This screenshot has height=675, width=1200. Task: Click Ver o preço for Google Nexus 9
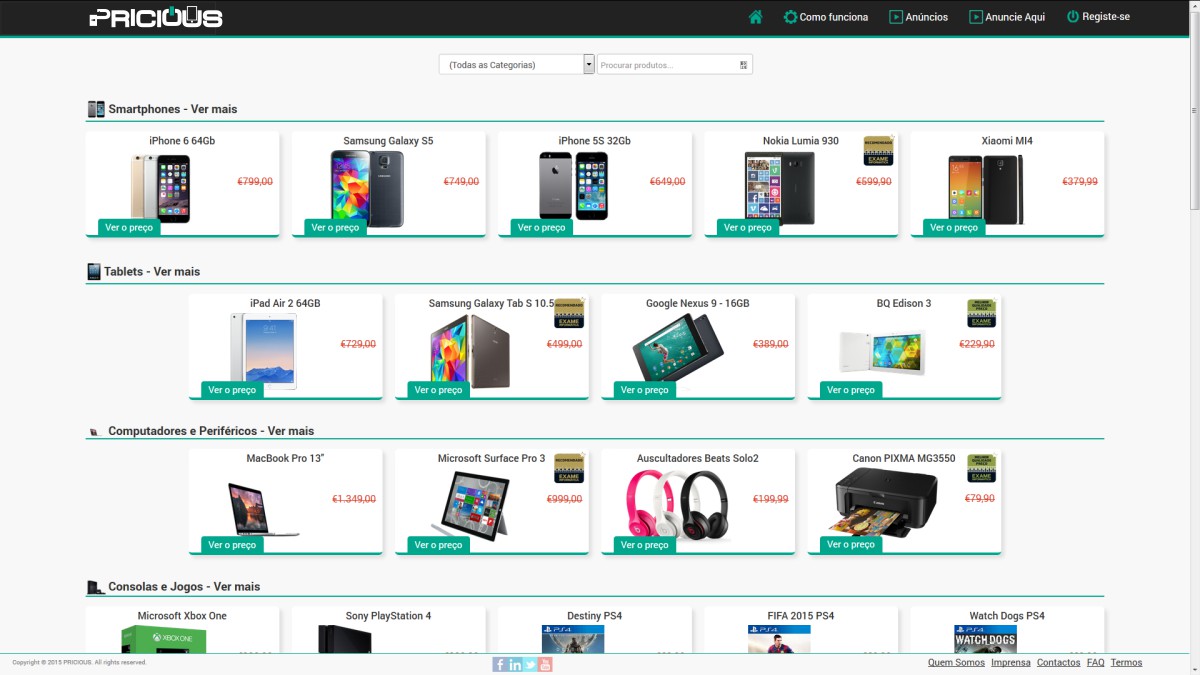point(645,390)
